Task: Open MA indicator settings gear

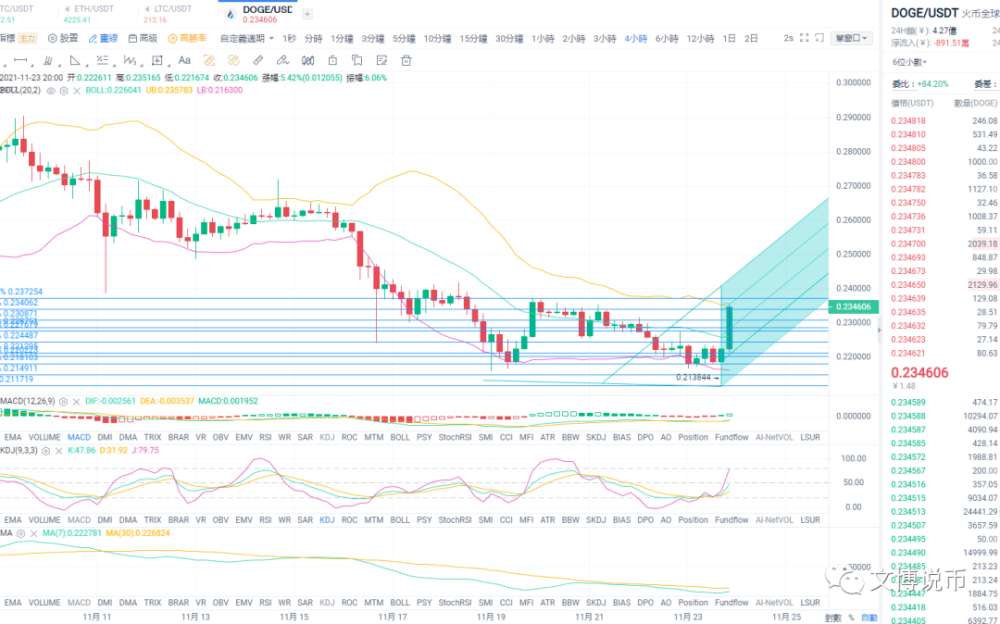Action: [21, 533]
